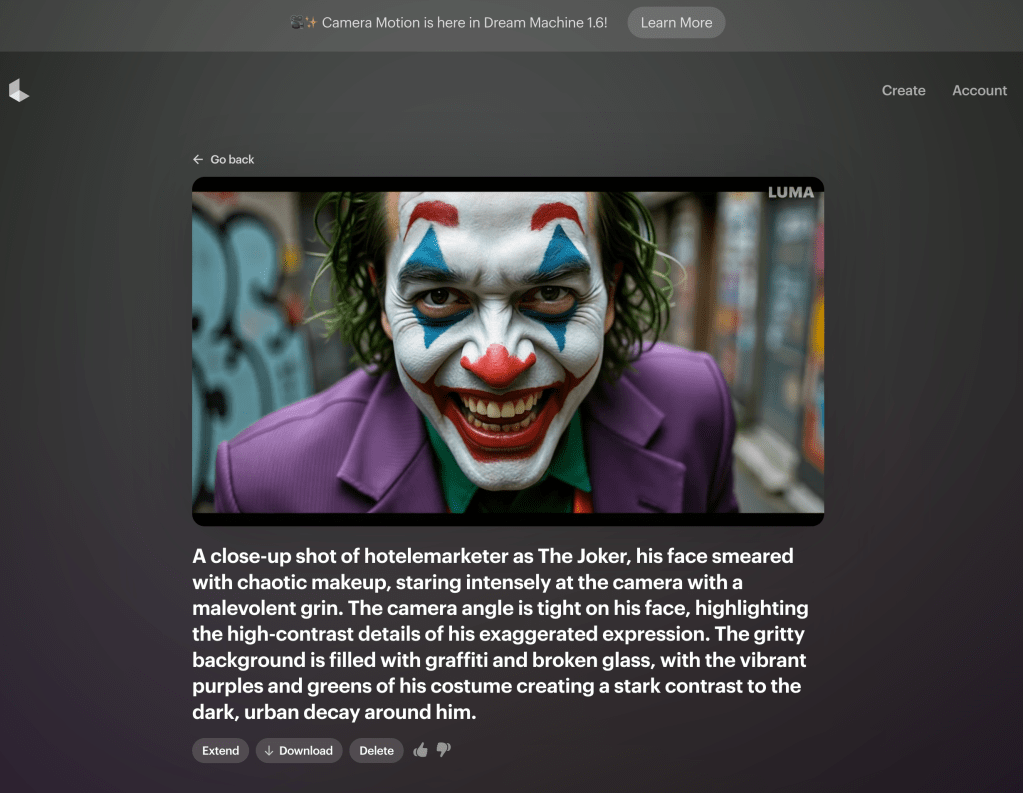Viewport: 1023px width, 793px height.
Task: Click the down arrow icon inside Download
Action: click(x=269, y=751)
